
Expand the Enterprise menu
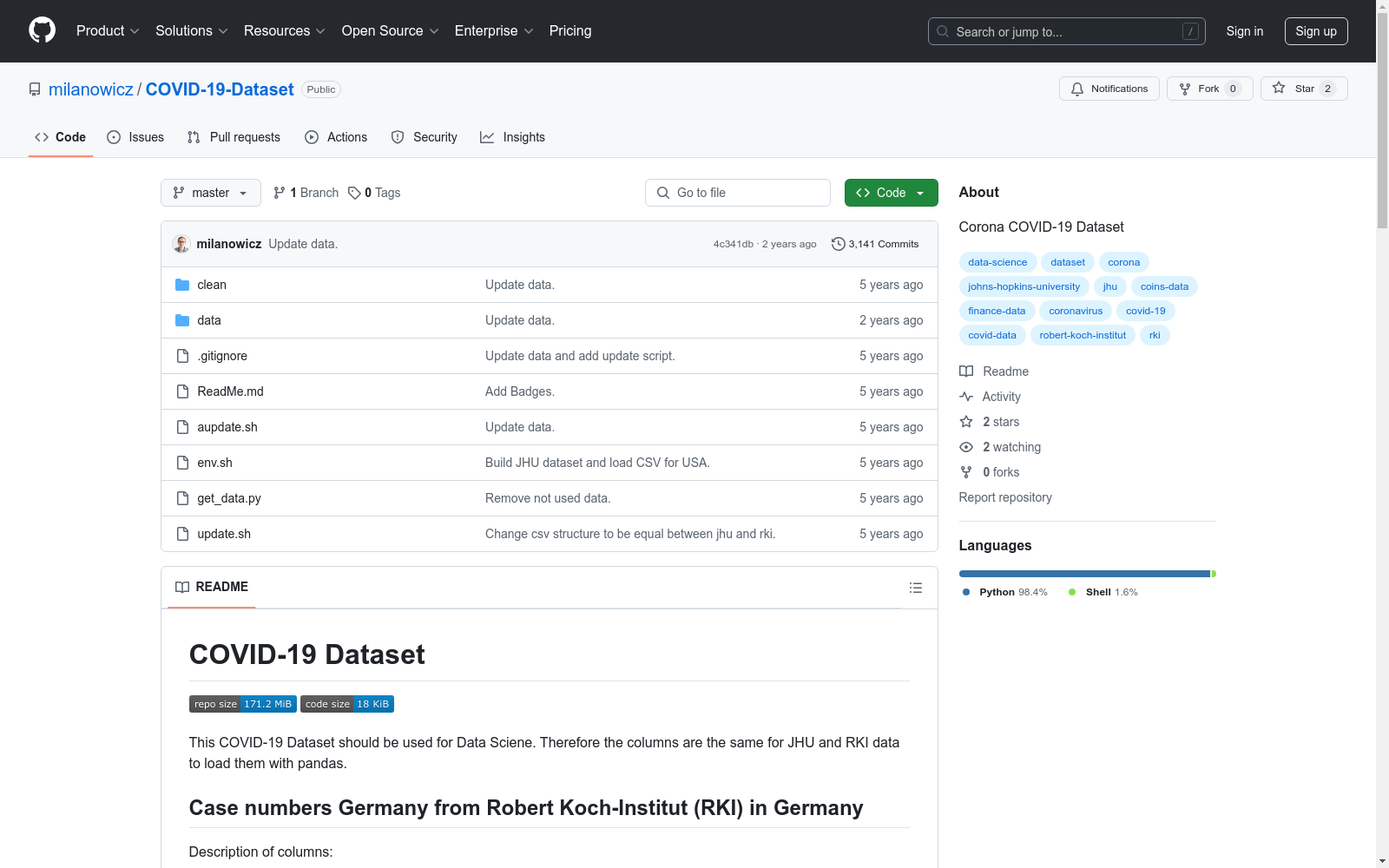tap(494, 30)
